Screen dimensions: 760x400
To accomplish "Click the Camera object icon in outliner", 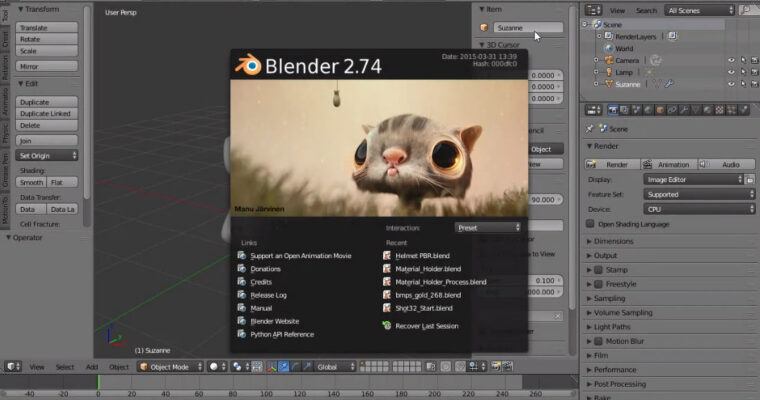I will [609, 60].
